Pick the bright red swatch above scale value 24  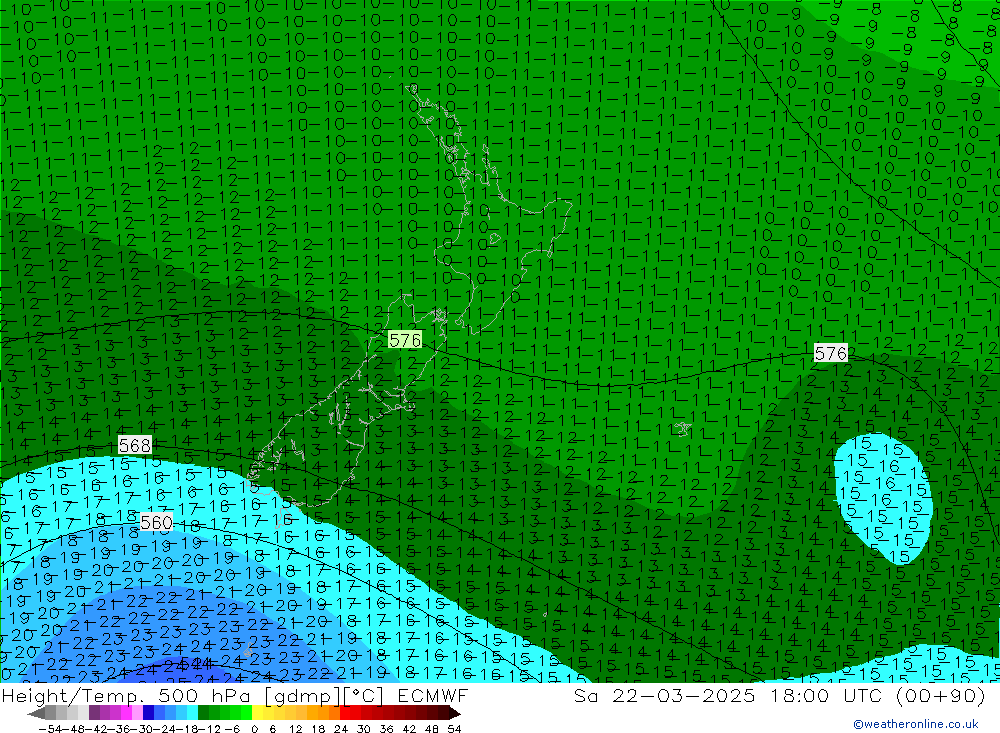pyautogui.click(x=345, y=714)
